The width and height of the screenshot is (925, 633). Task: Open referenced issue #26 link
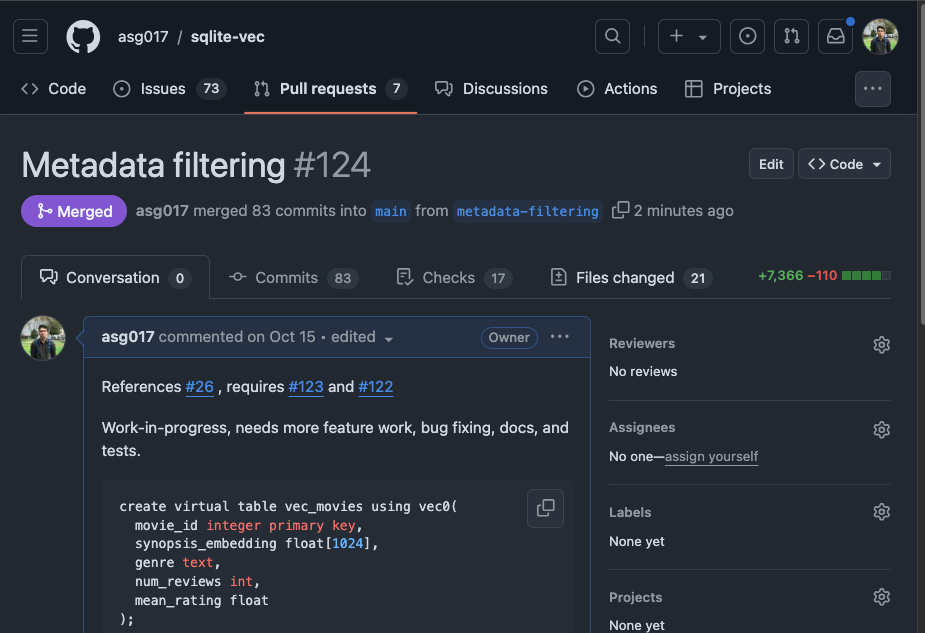(x=200, y=387)
